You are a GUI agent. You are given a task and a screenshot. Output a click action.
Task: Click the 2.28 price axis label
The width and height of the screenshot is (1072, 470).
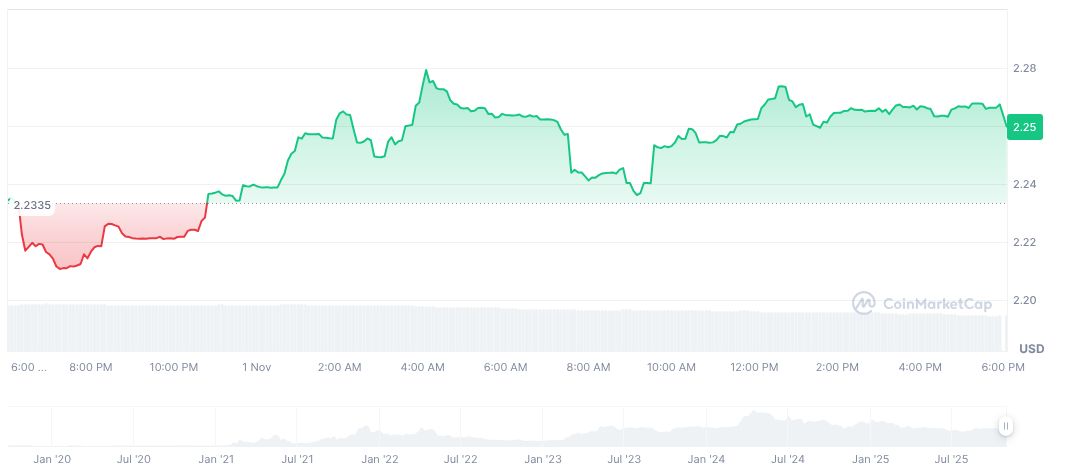[1023, 68]
